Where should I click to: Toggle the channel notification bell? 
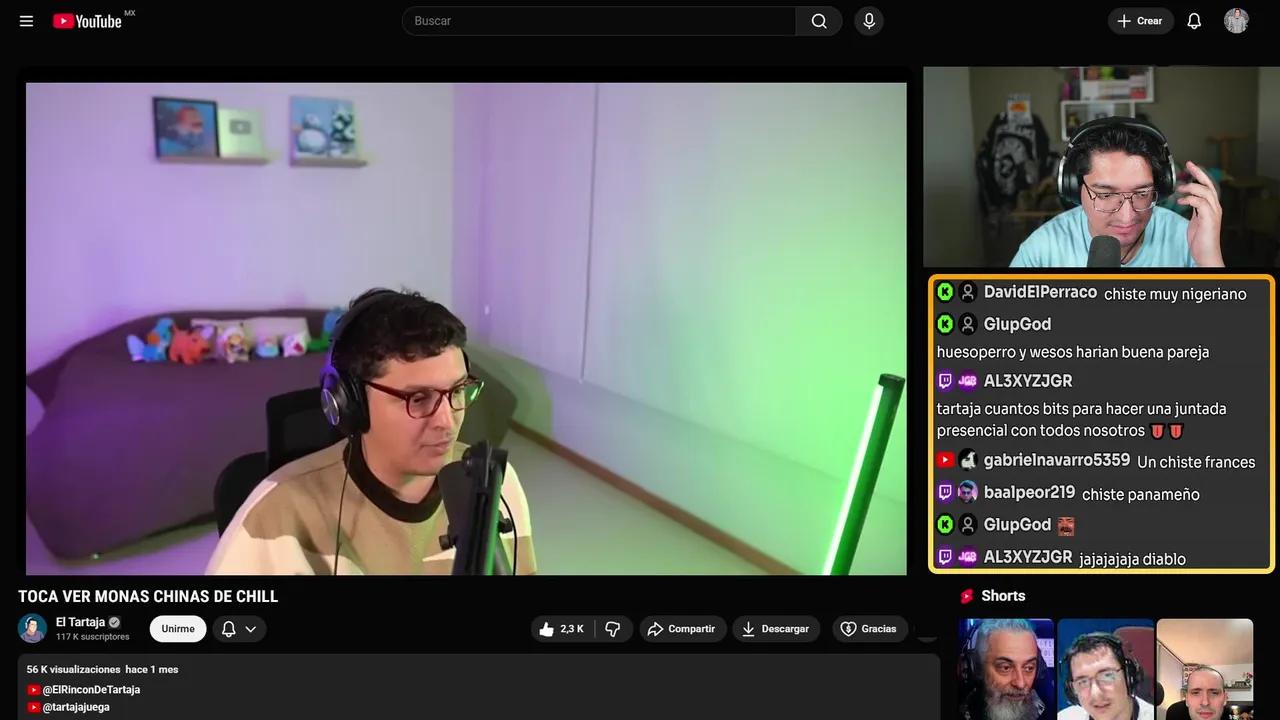coord(228,629)
